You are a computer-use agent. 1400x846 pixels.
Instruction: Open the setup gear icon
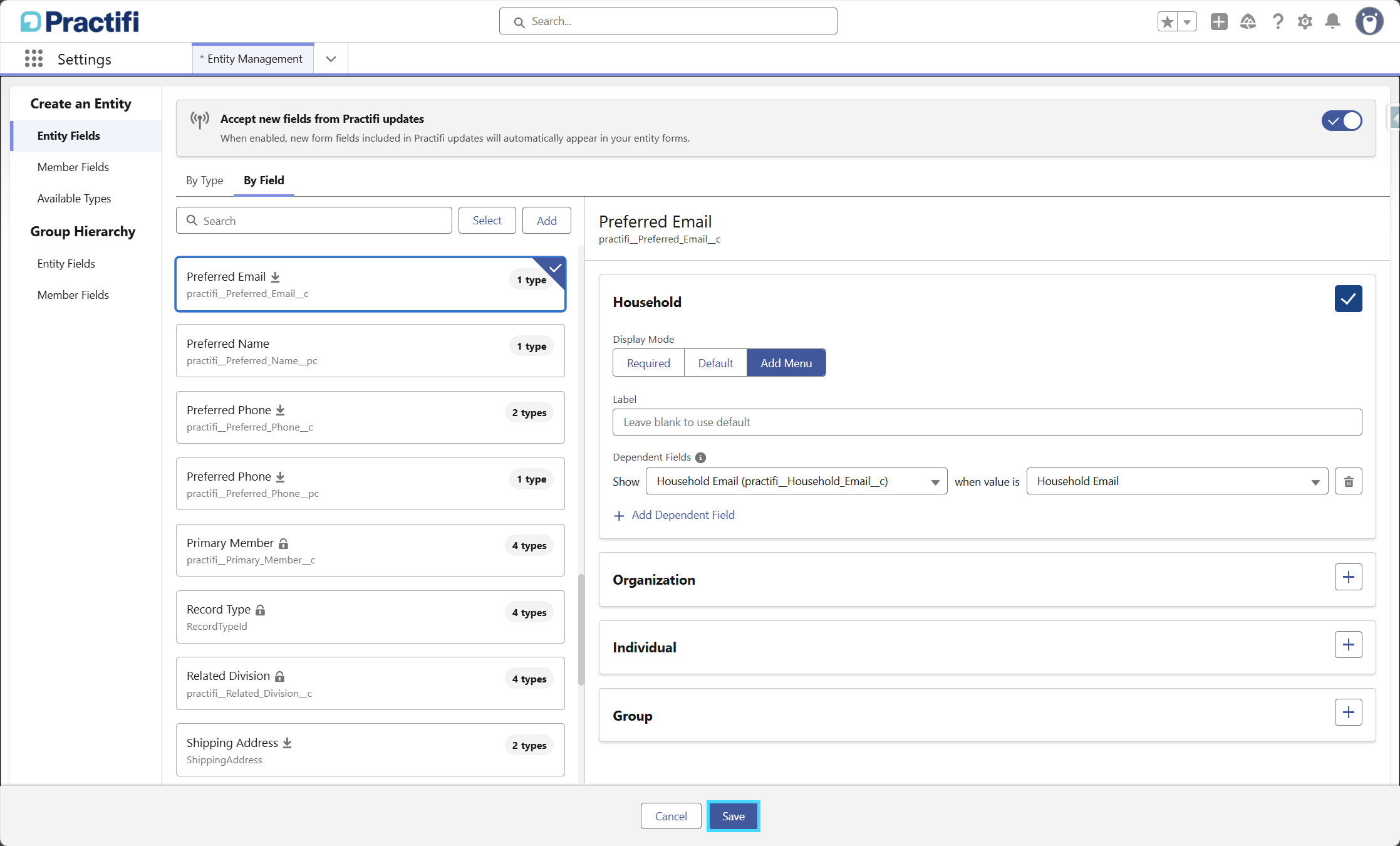pos(1305,22)
